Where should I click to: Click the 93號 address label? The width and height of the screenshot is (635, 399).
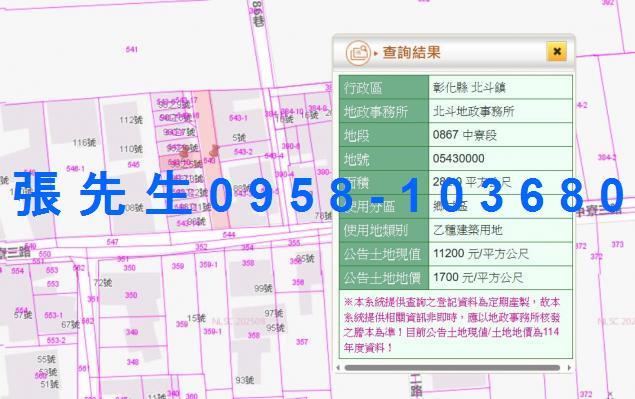pyautogui.click(x=245, y=380)
